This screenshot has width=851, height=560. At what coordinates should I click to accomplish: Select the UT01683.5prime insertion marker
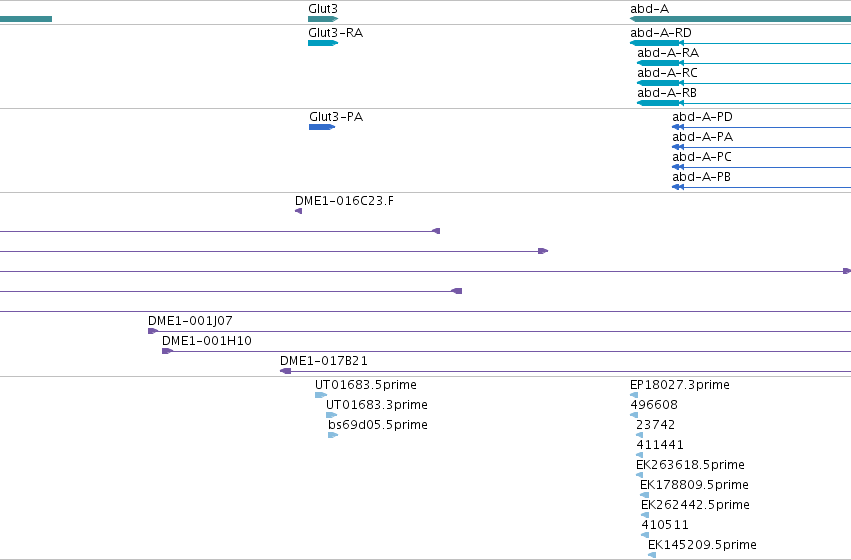[x=321, y=395]
